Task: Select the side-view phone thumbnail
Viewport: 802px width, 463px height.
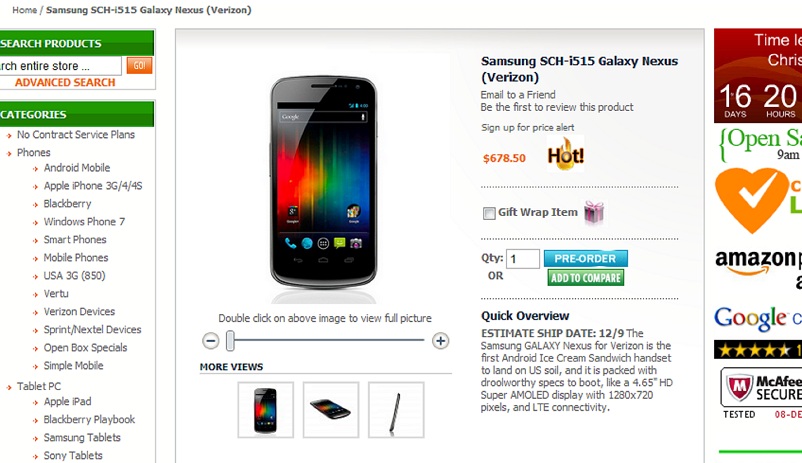Action: point(396,410)
